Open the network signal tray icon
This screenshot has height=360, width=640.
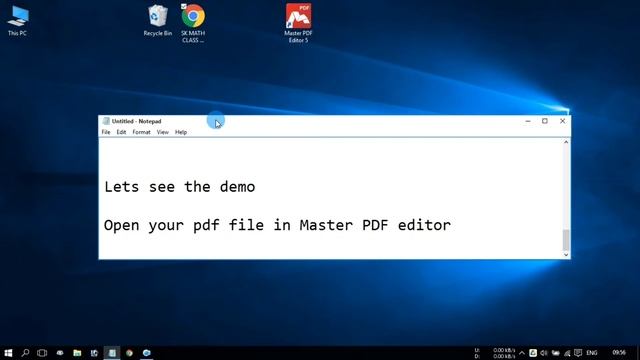click(x=567, y=353)
